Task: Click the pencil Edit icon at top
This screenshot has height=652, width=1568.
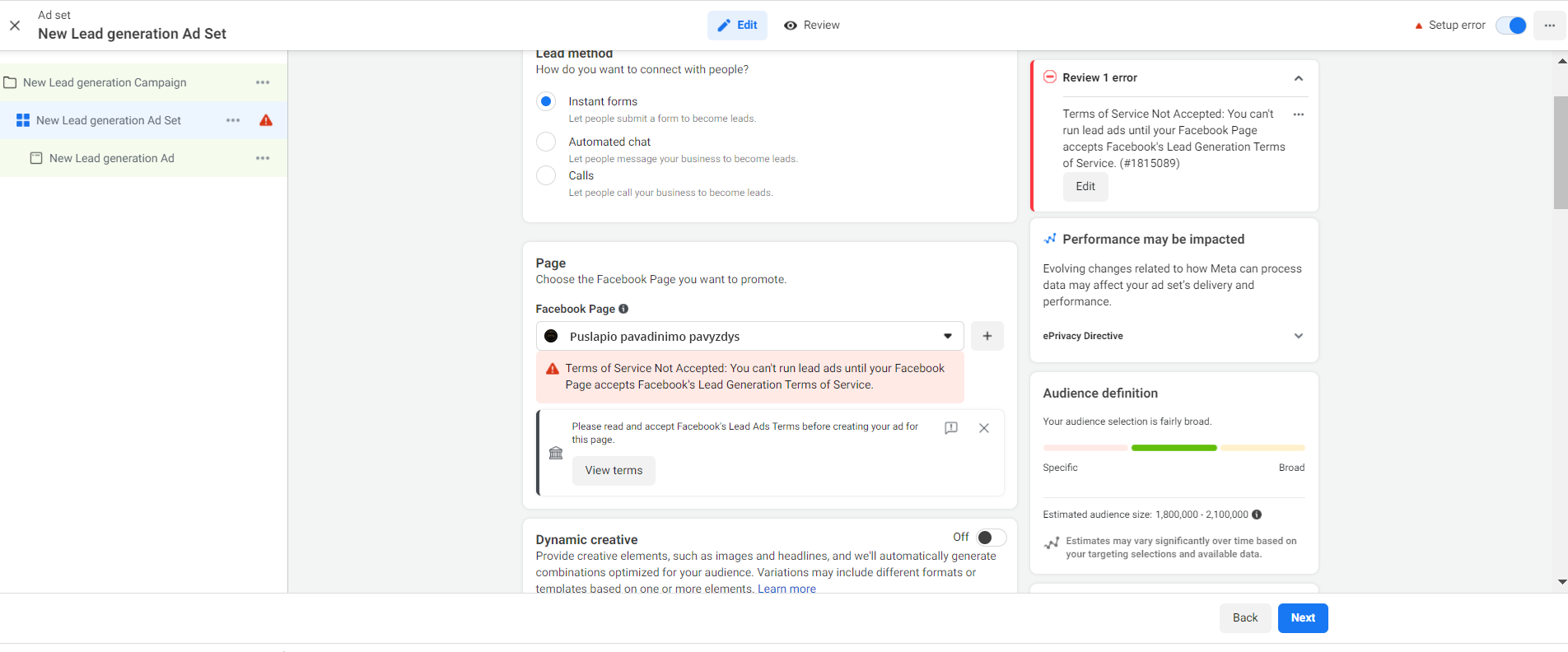Action: point(724,26)
